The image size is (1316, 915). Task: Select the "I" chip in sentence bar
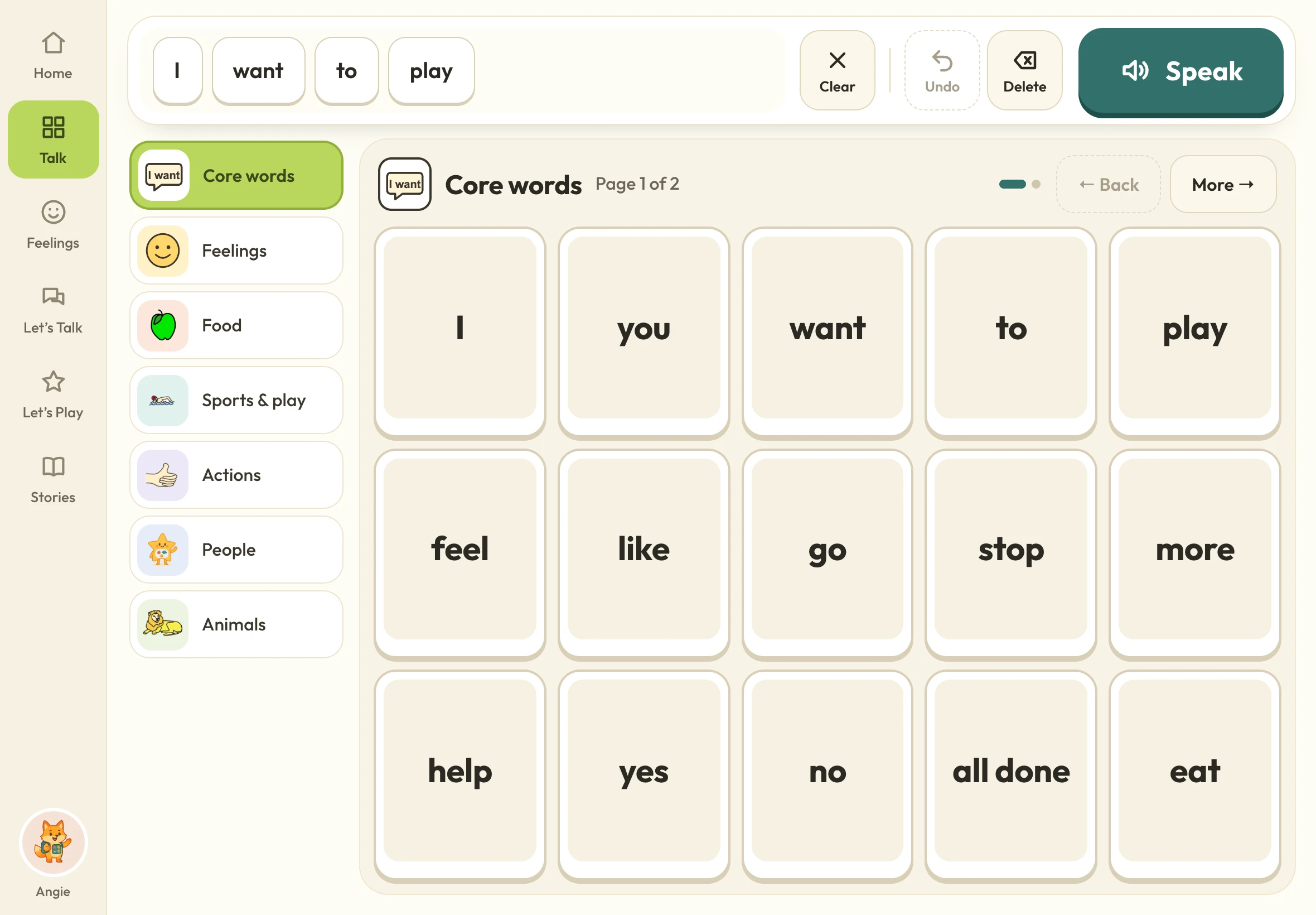tap(177, 70)
